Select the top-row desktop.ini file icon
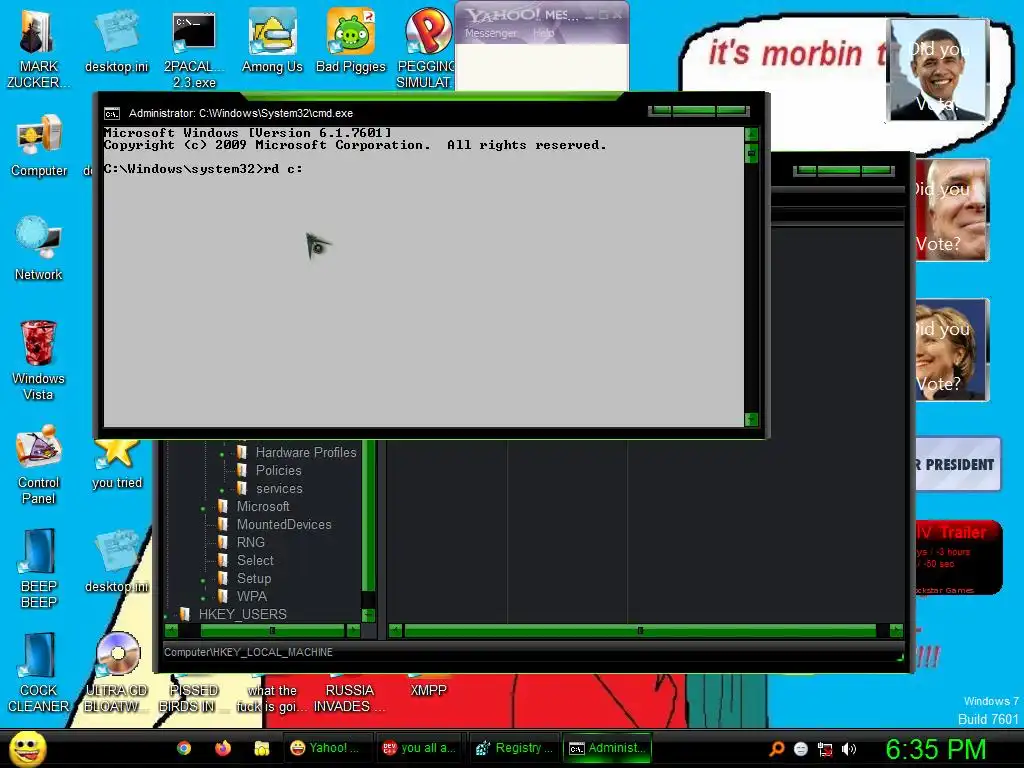1024x768 pixels. point(116,42)
